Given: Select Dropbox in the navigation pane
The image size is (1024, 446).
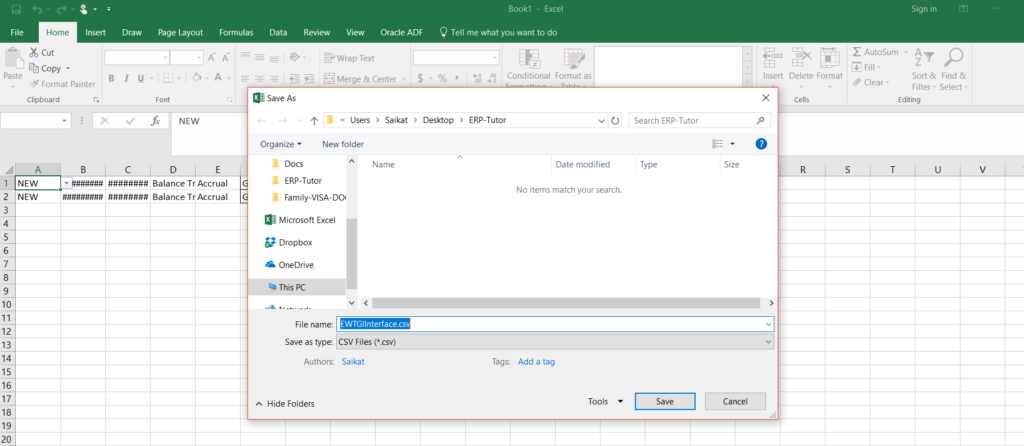Looking at the screenshot, I should pos(295,242).
